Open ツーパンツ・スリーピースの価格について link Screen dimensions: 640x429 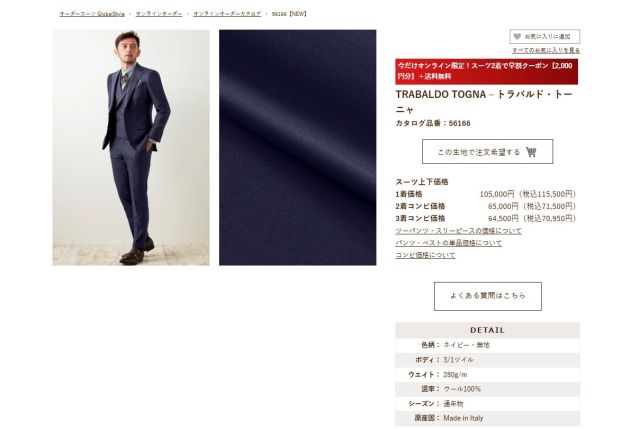458,231
